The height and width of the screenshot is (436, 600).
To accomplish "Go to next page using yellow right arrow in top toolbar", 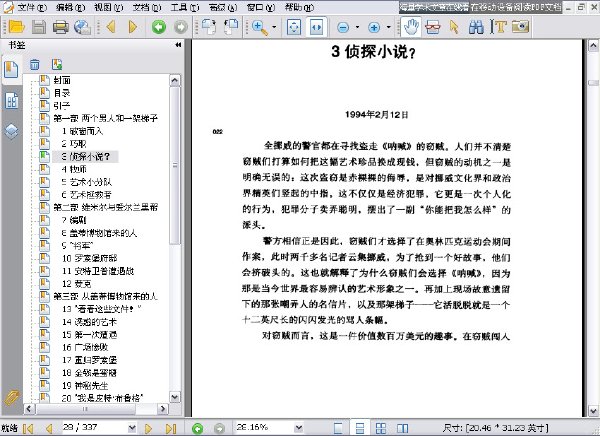I will [x=133, y=27].
